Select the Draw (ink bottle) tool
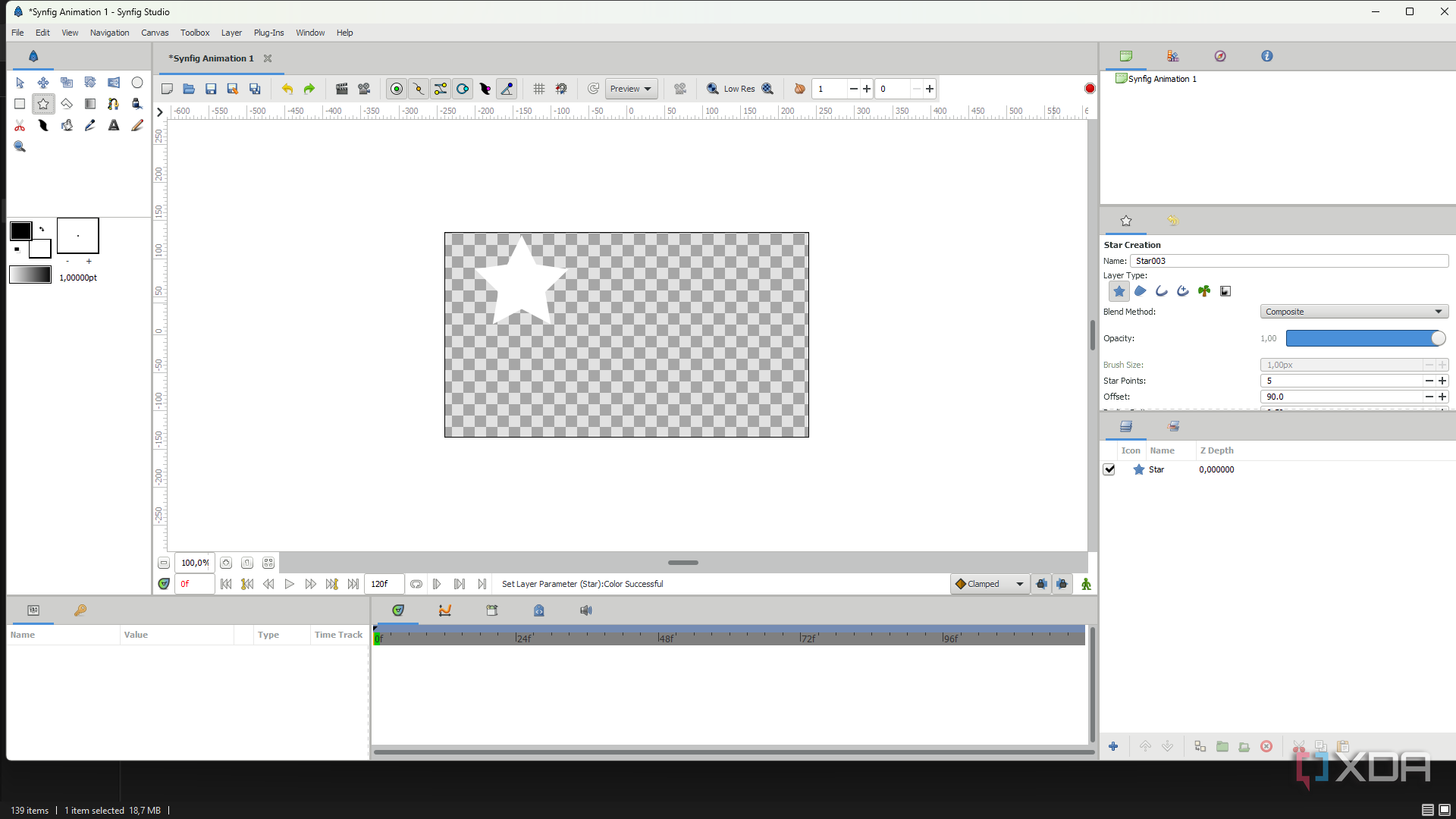Viewport: 1456px width, 819px height. coord(137,104)
